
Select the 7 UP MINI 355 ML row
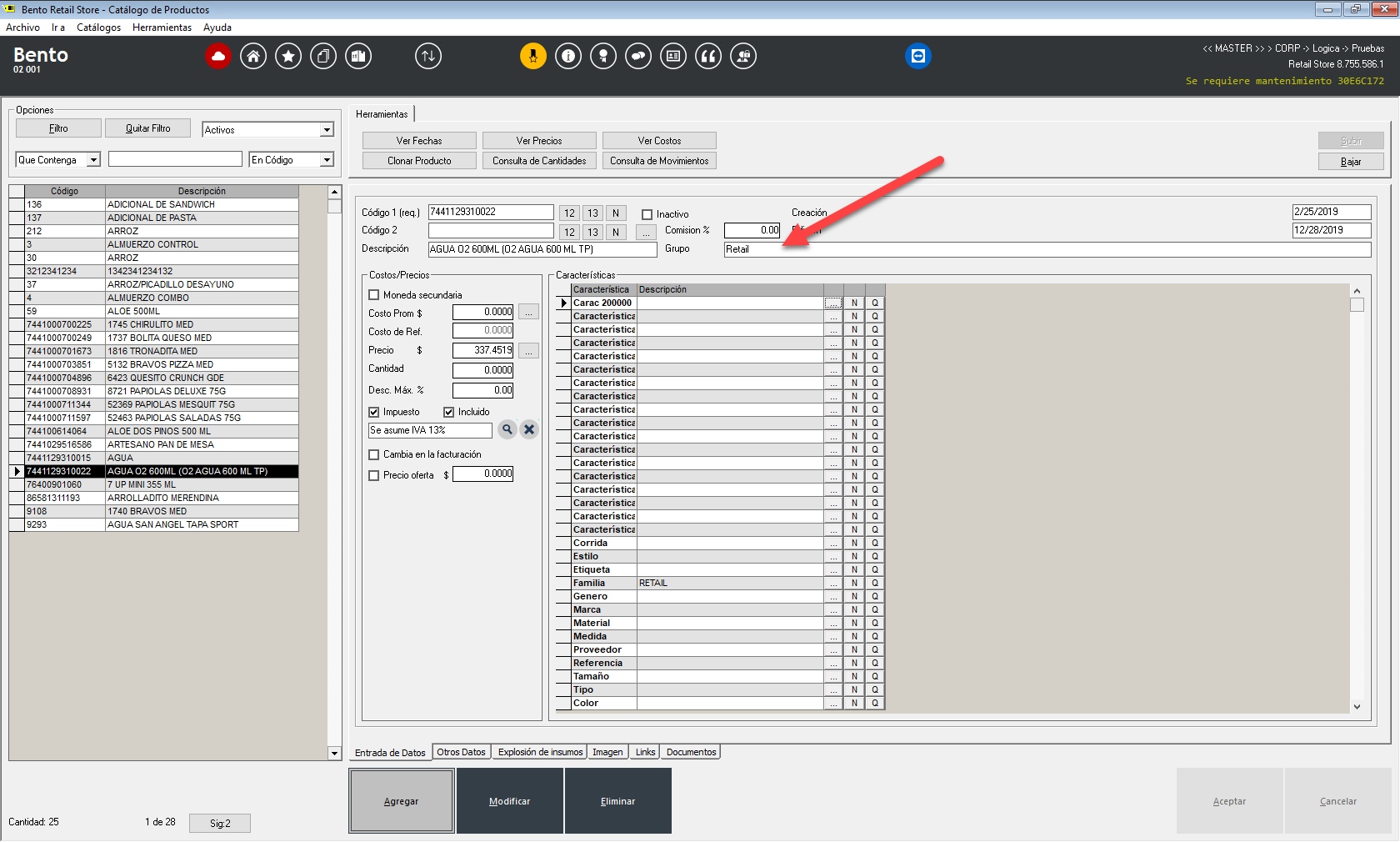tap(154, 484)
